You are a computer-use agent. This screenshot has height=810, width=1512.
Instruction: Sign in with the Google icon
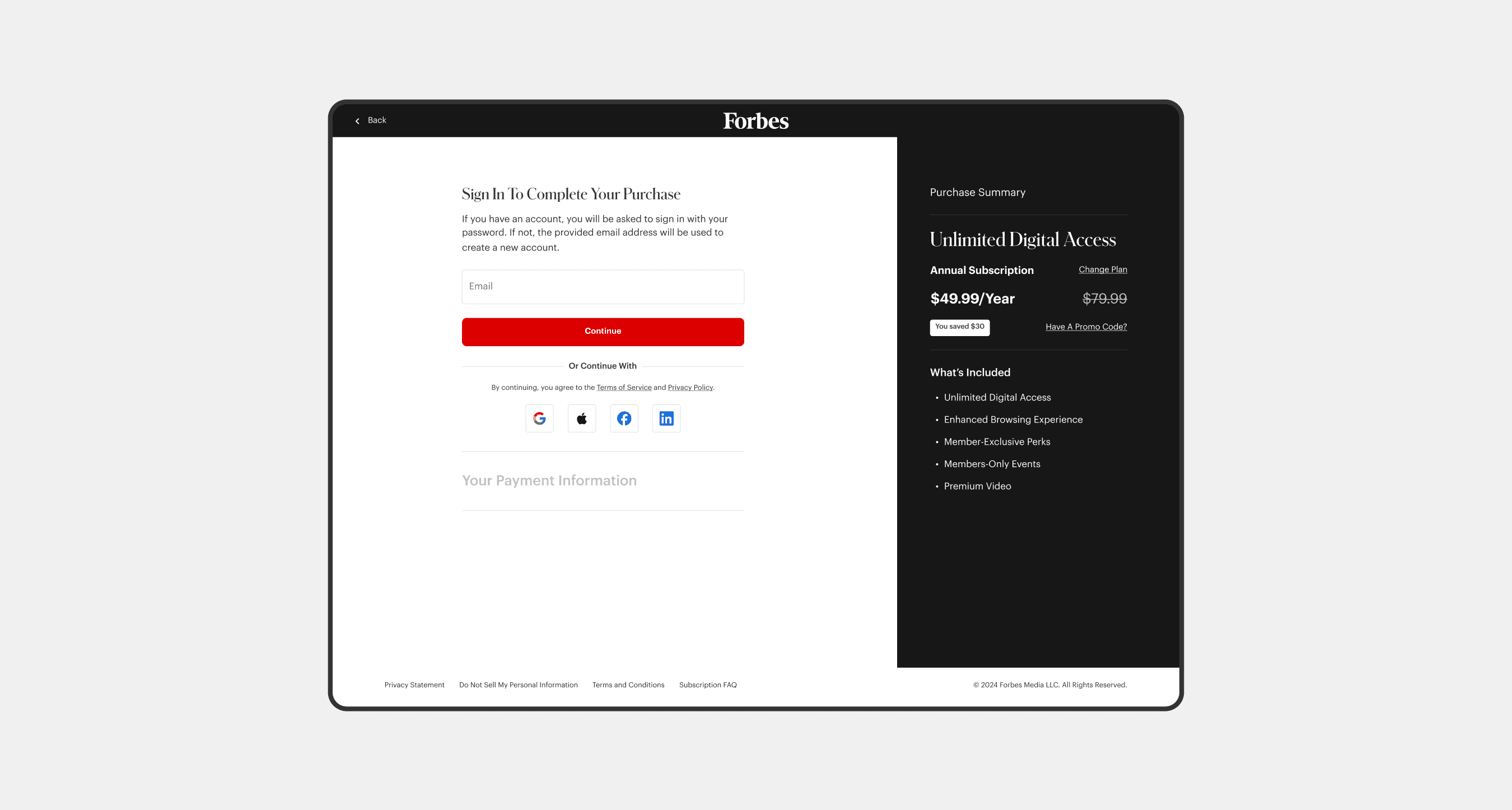point(539,418)
